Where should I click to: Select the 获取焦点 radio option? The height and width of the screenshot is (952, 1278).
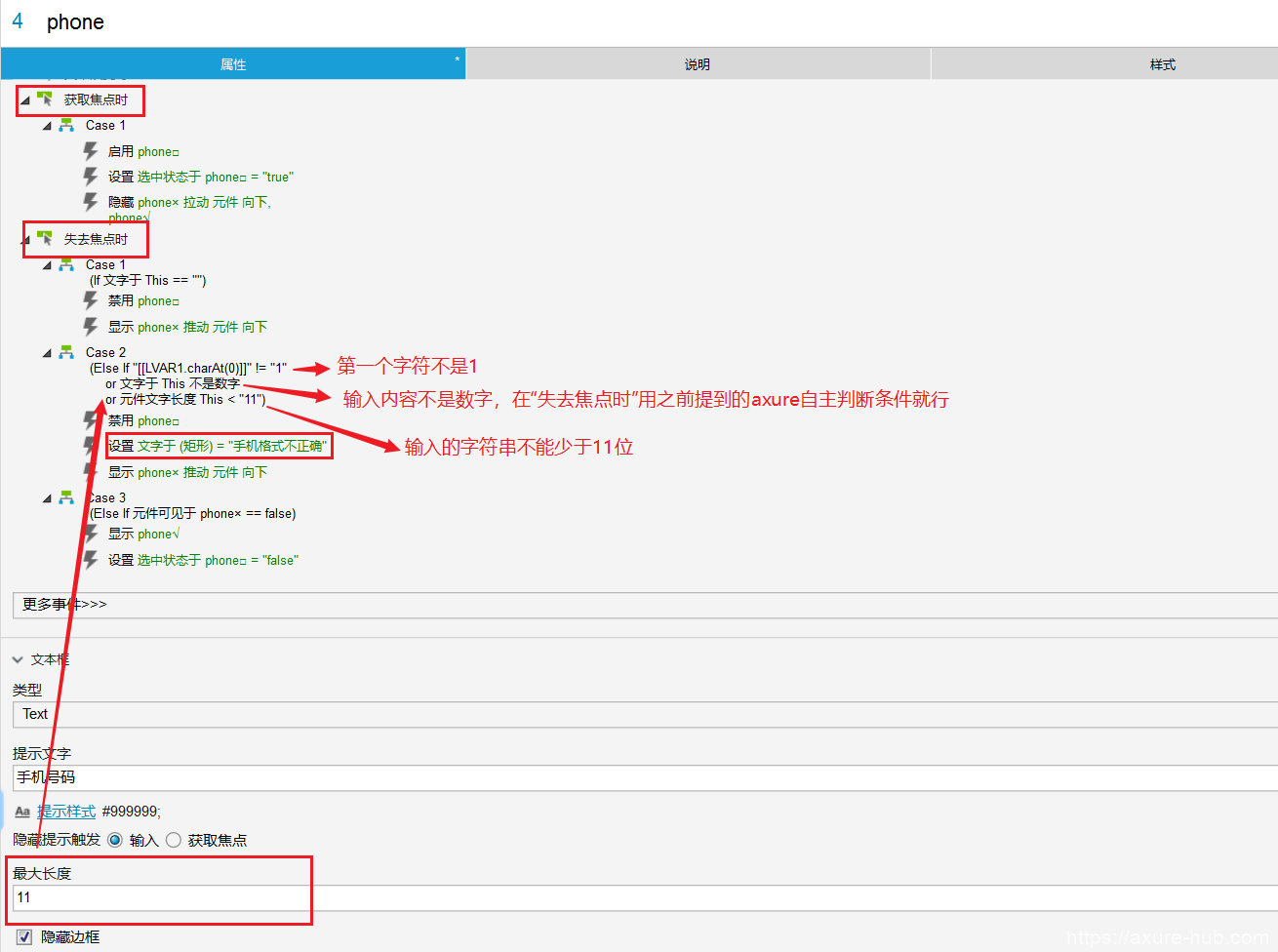pos(174,840)
